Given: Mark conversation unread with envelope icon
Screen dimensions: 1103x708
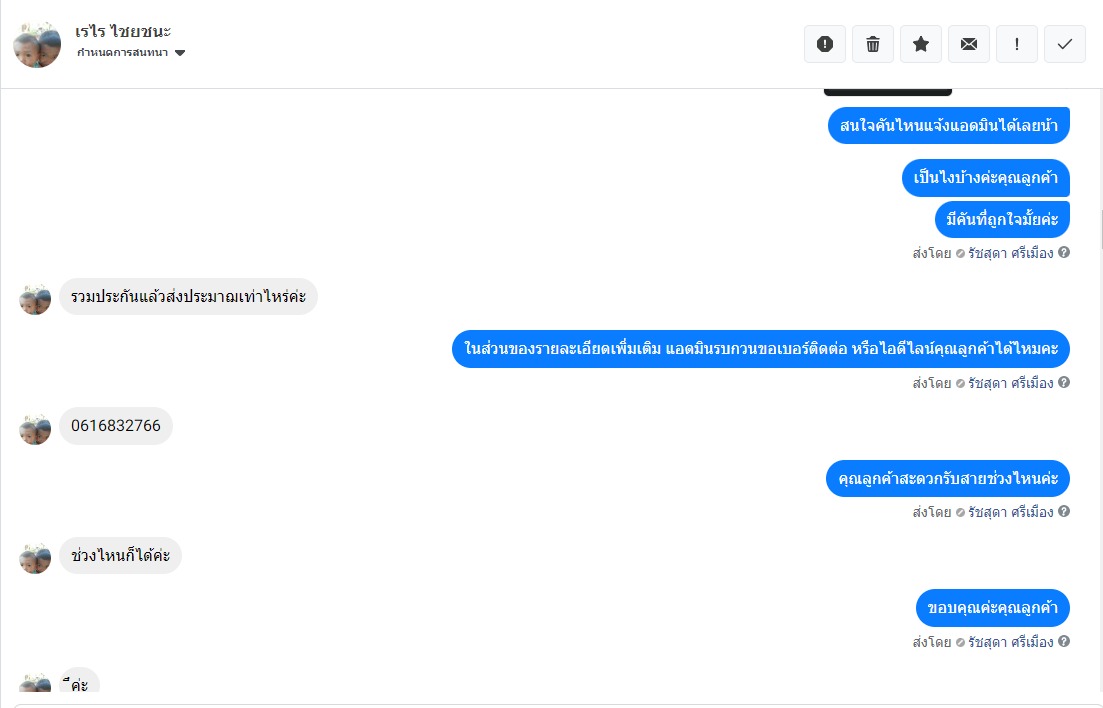Looking at the screenshot, I should point(969,44).
